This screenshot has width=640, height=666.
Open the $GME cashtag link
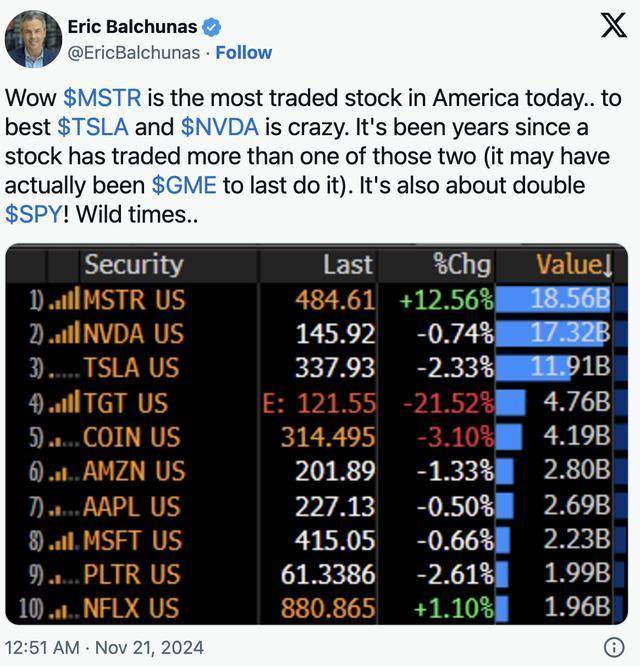pos(186,186)
